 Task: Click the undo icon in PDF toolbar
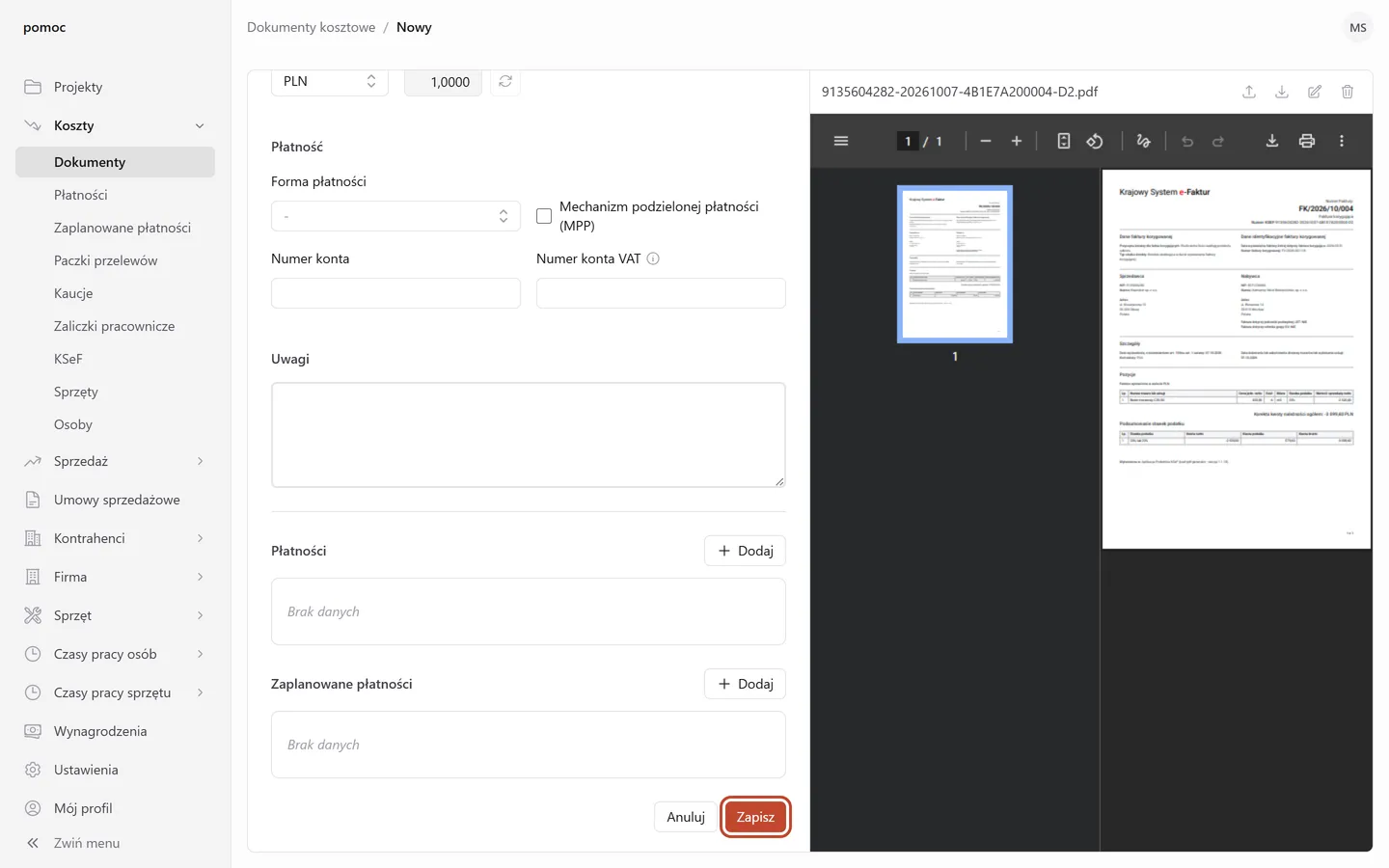pyautogui.click(x=1187, y=141)
